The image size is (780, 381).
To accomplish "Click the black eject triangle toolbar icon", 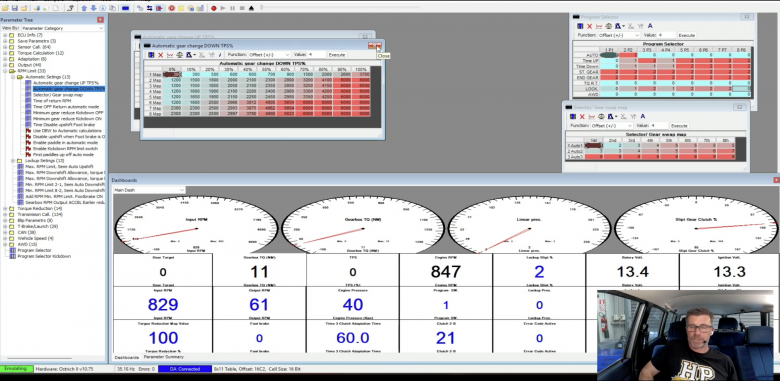I will pos(251,8).
